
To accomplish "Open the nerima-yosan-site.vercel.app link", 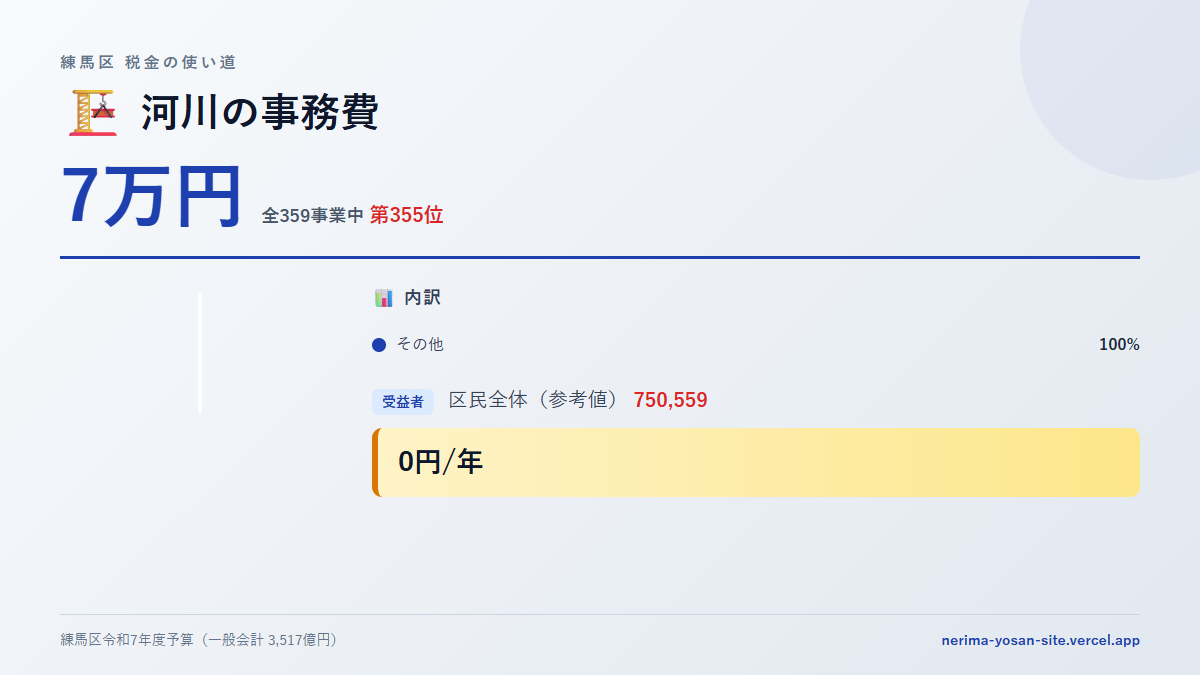I will tap(1040, 640).
